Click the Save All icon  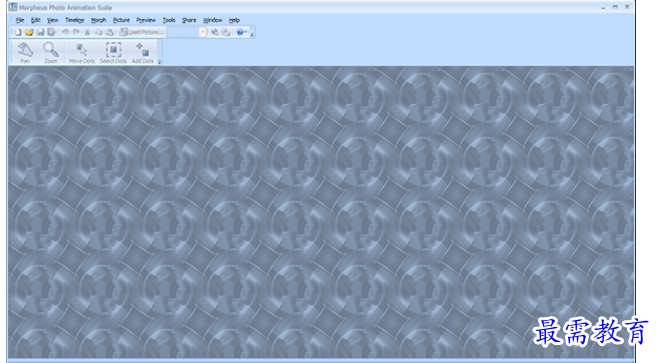pyautogui.click(x=51, y=32)
